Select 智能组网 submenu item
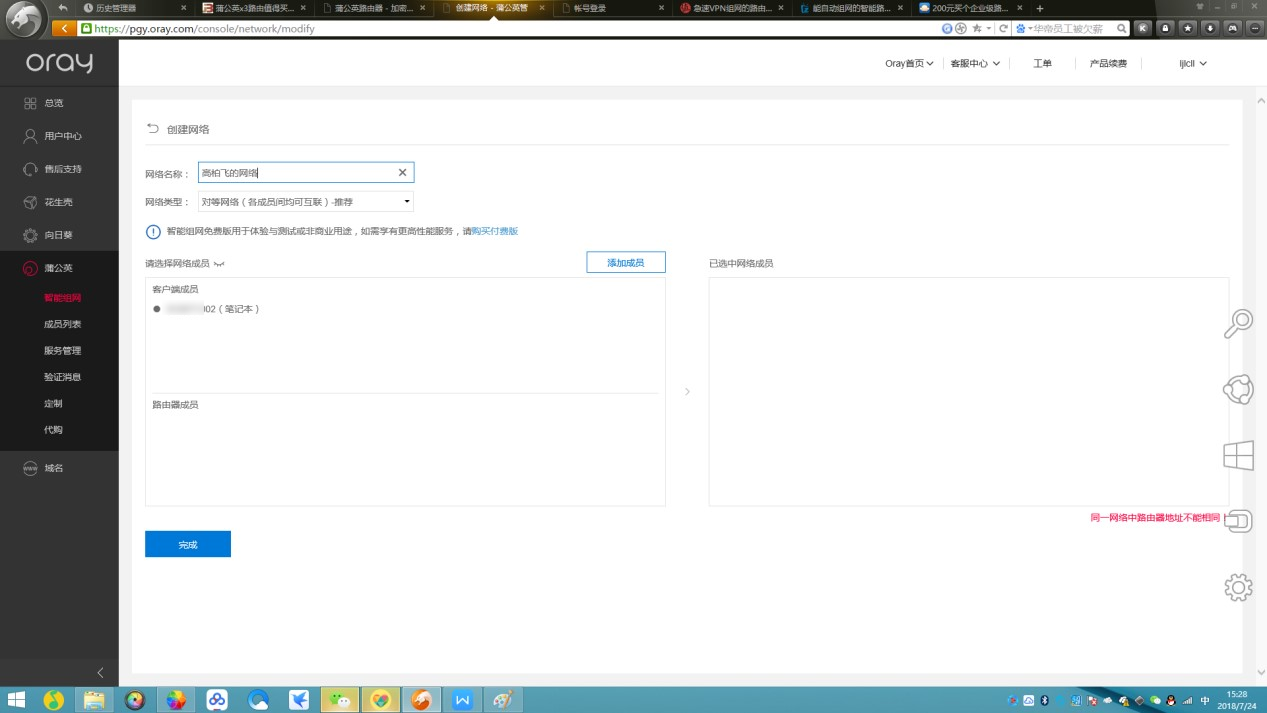 [x=62, y=298]
